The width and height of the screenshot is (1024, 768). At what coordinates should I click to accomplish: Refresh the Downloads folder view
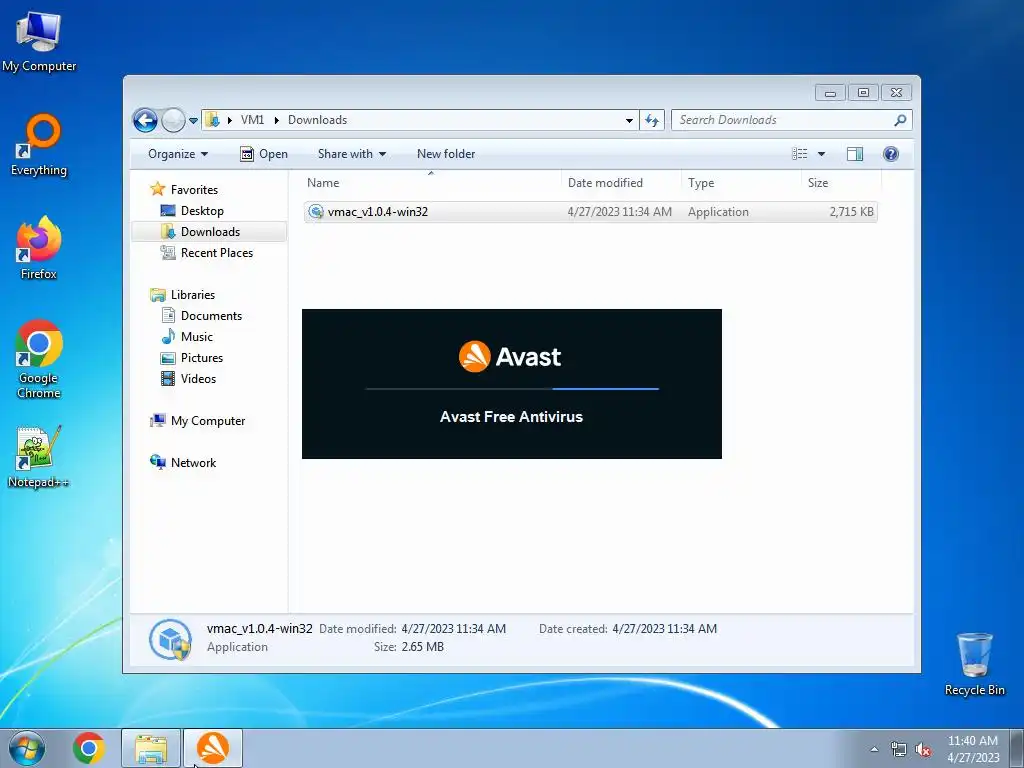(x=652, y=120)
